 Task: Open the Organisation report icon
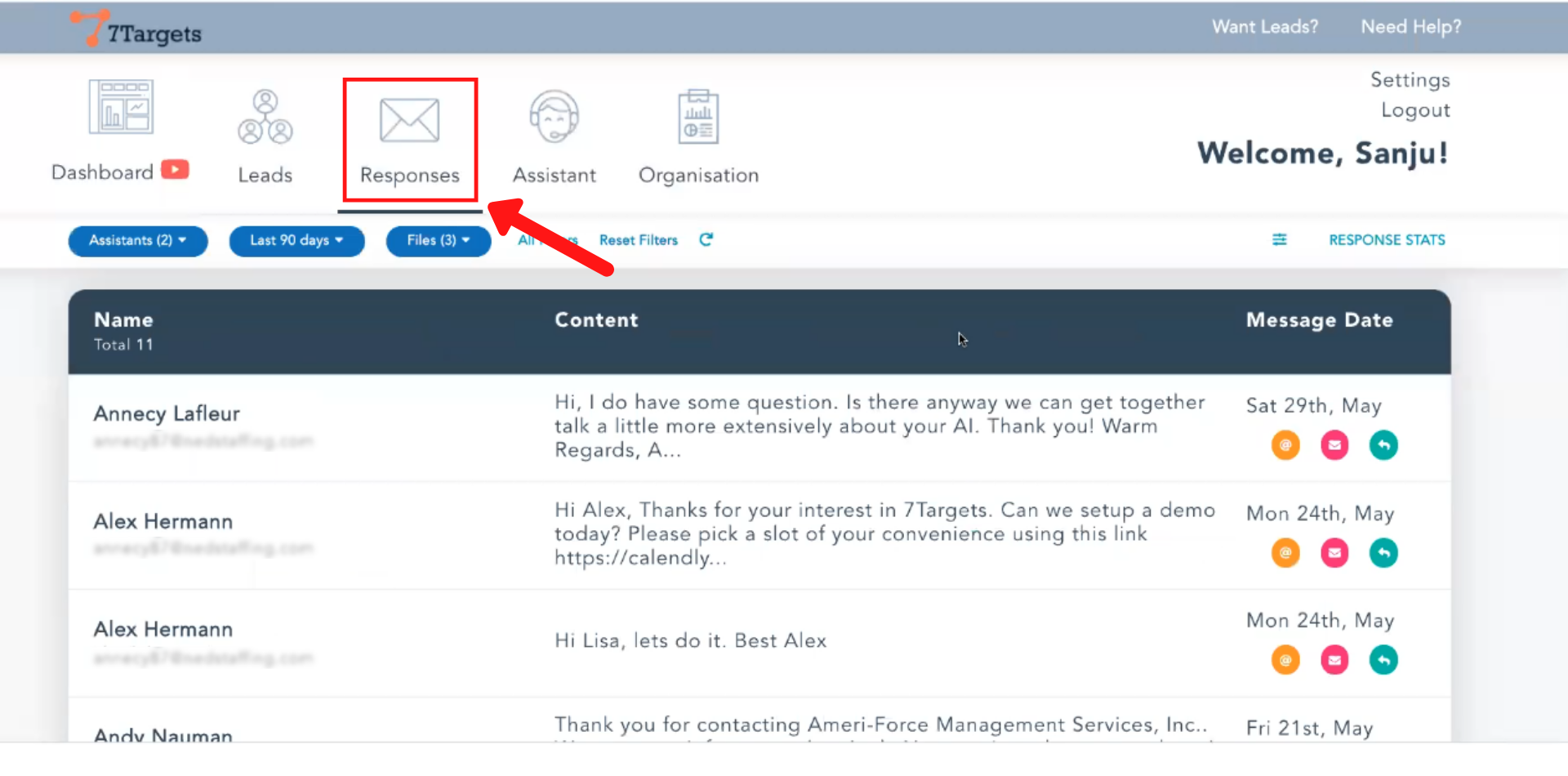tap(698, 118)
